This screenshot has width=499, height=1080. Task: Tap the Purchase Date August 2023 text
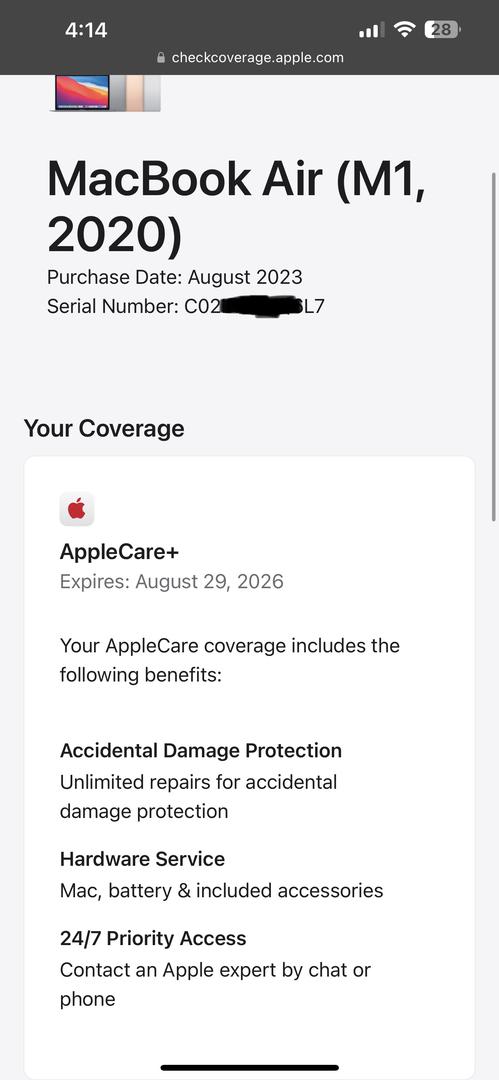pos(174,277)
